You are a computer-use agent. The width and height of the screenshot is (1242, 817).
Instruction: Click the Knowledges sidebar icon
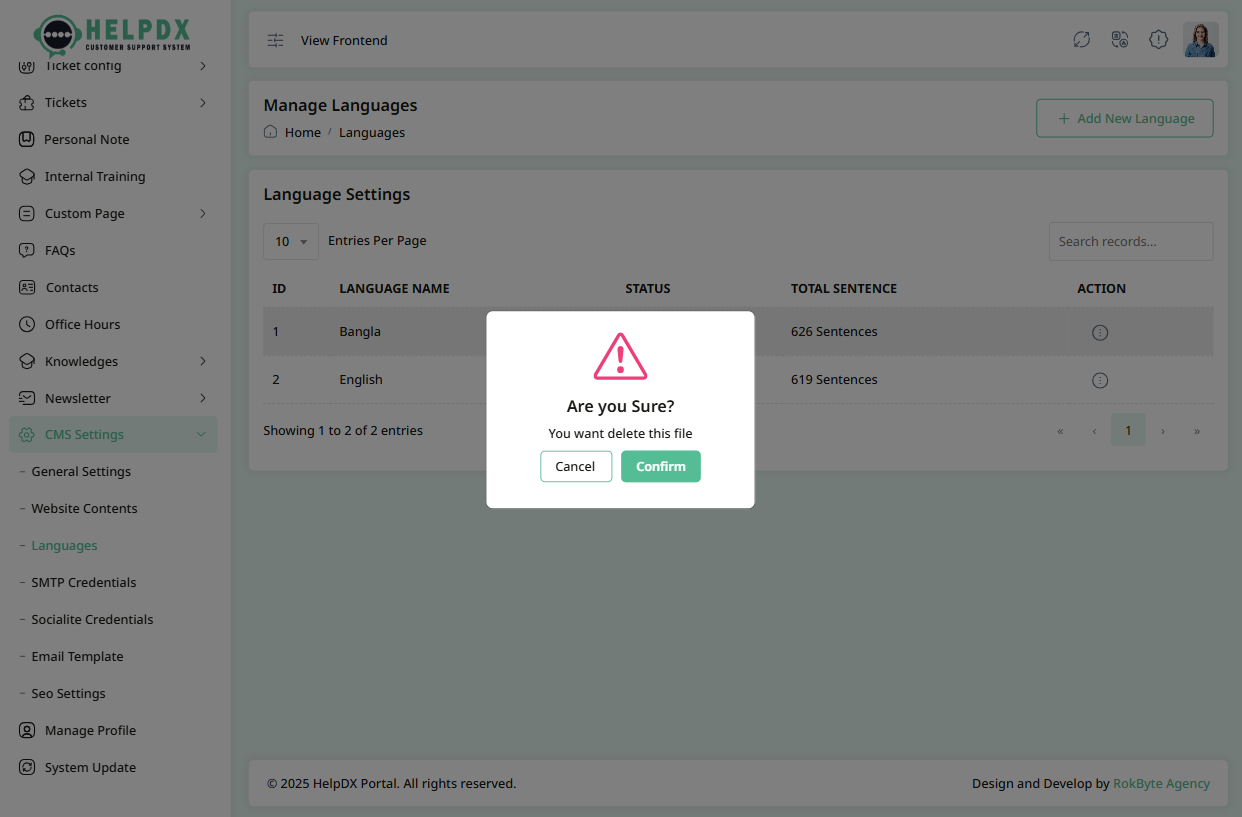(x=27, y=361)
